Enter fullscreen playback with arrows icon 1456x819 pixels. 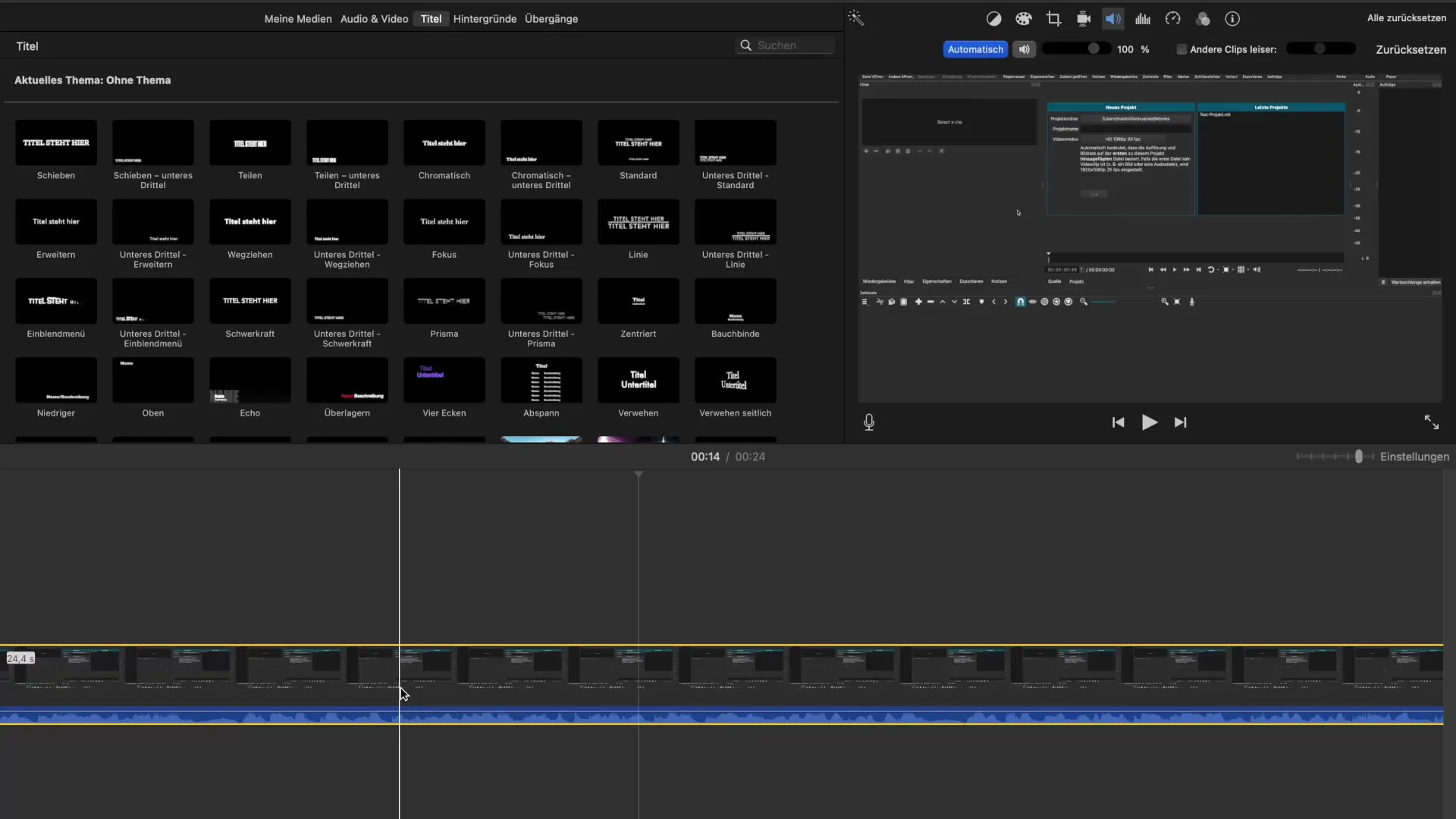(1431, 422)
